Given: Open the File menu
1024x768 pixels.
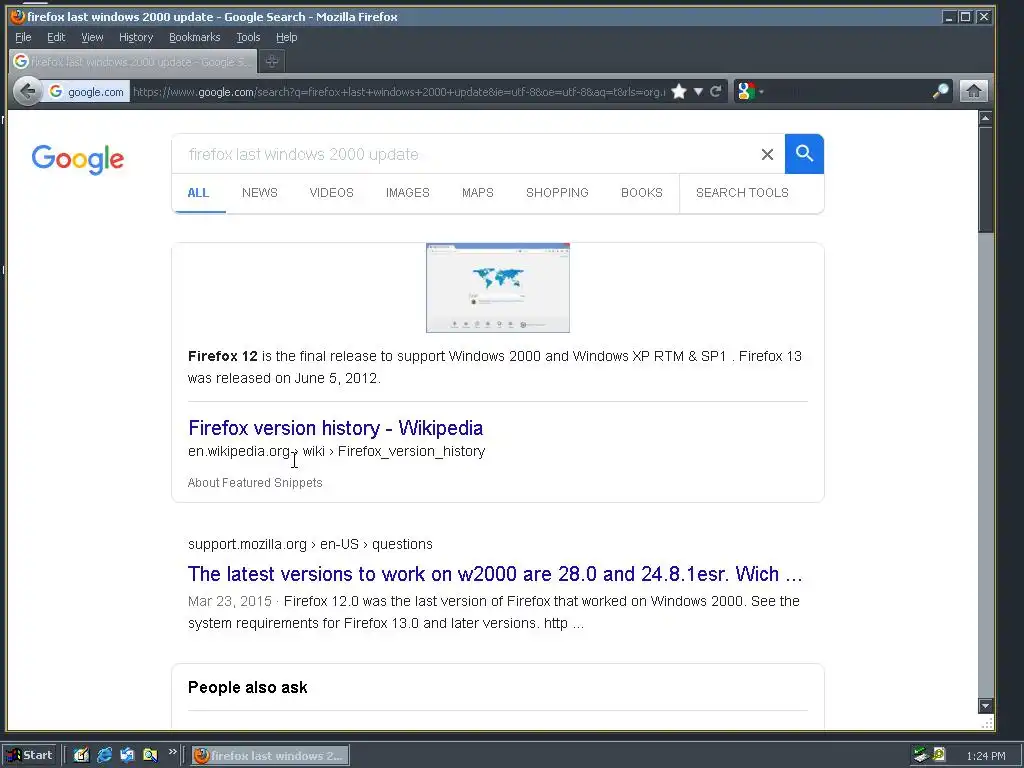Looking at the screenshot, I should click(x=23, y=37).
